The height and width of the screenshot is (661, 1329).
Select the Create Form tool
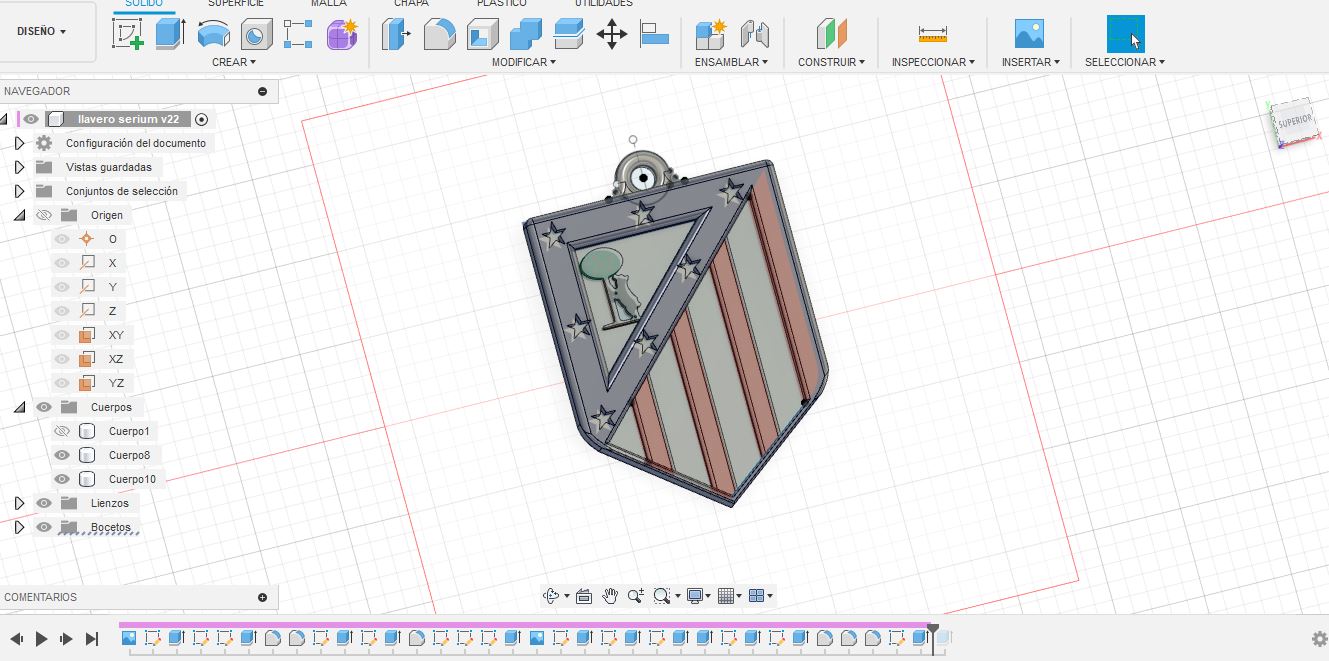pos(343,35)
